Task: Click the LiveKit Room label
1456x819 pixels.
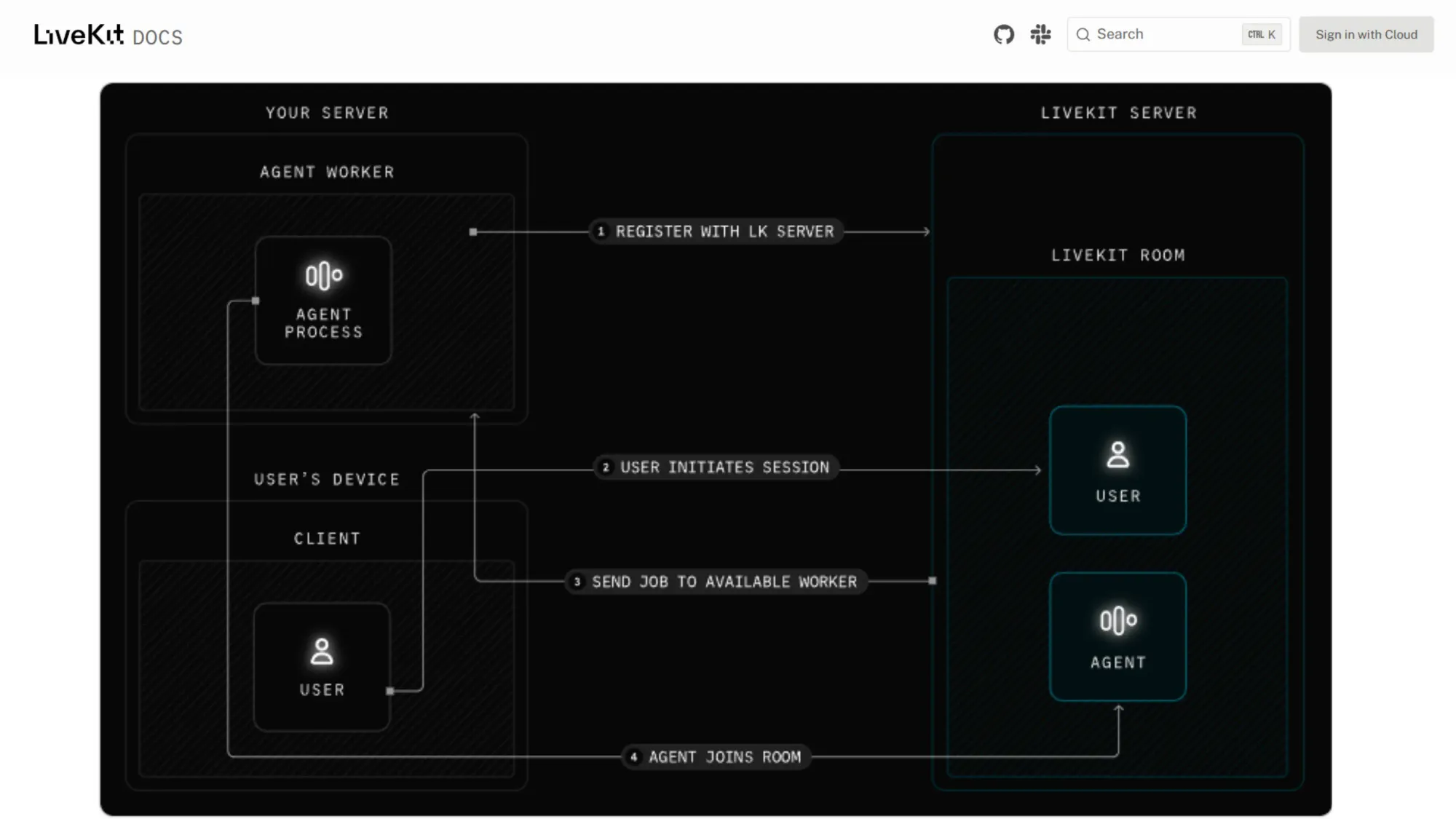Action: (x=1118, y=256)
